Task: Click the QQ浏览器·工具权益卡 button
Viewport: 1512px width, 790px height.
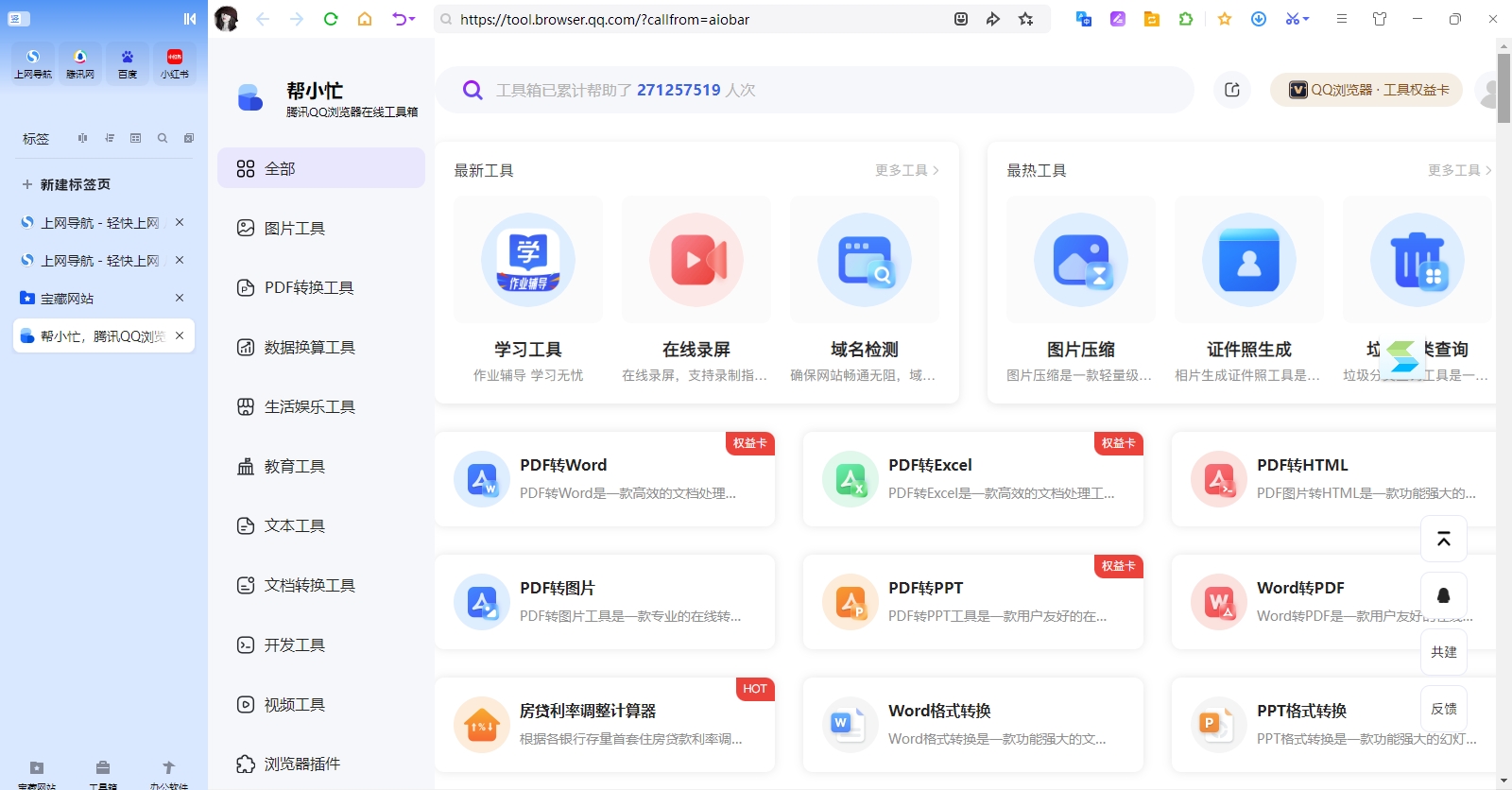Action: (1366, 90)
